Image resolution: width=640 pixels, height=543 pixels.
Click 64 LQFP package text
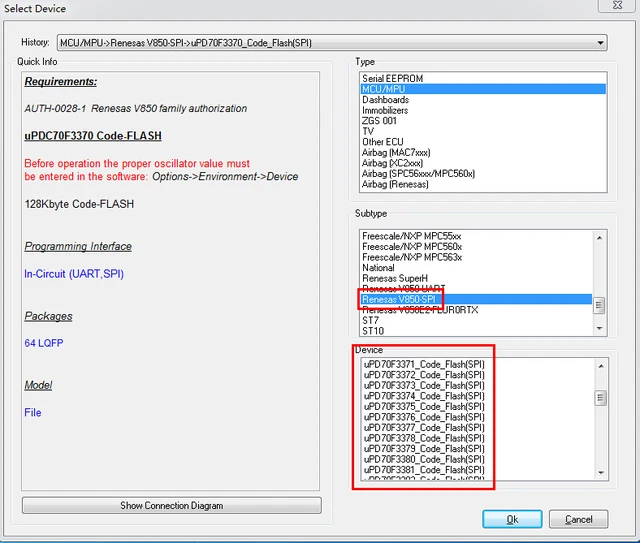(x=44, y=343)
